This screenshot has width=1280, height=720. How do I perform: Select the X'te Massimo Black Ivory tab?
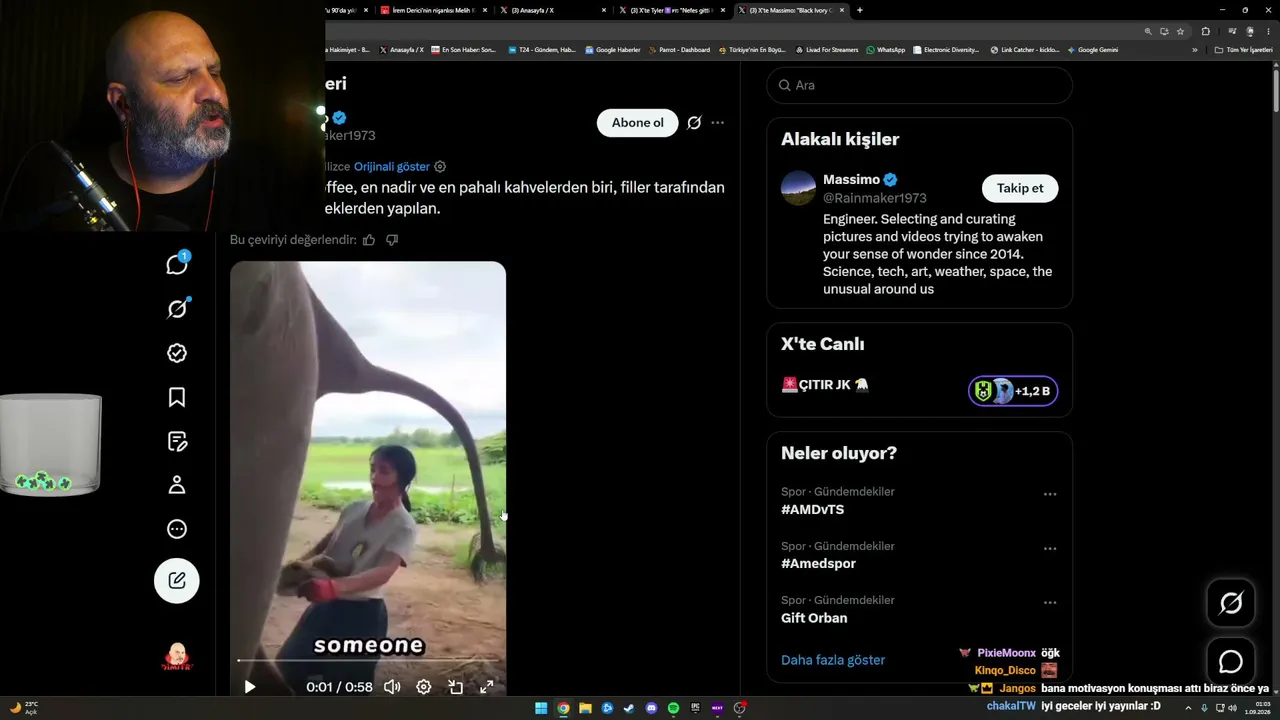[x=790, y=10]
